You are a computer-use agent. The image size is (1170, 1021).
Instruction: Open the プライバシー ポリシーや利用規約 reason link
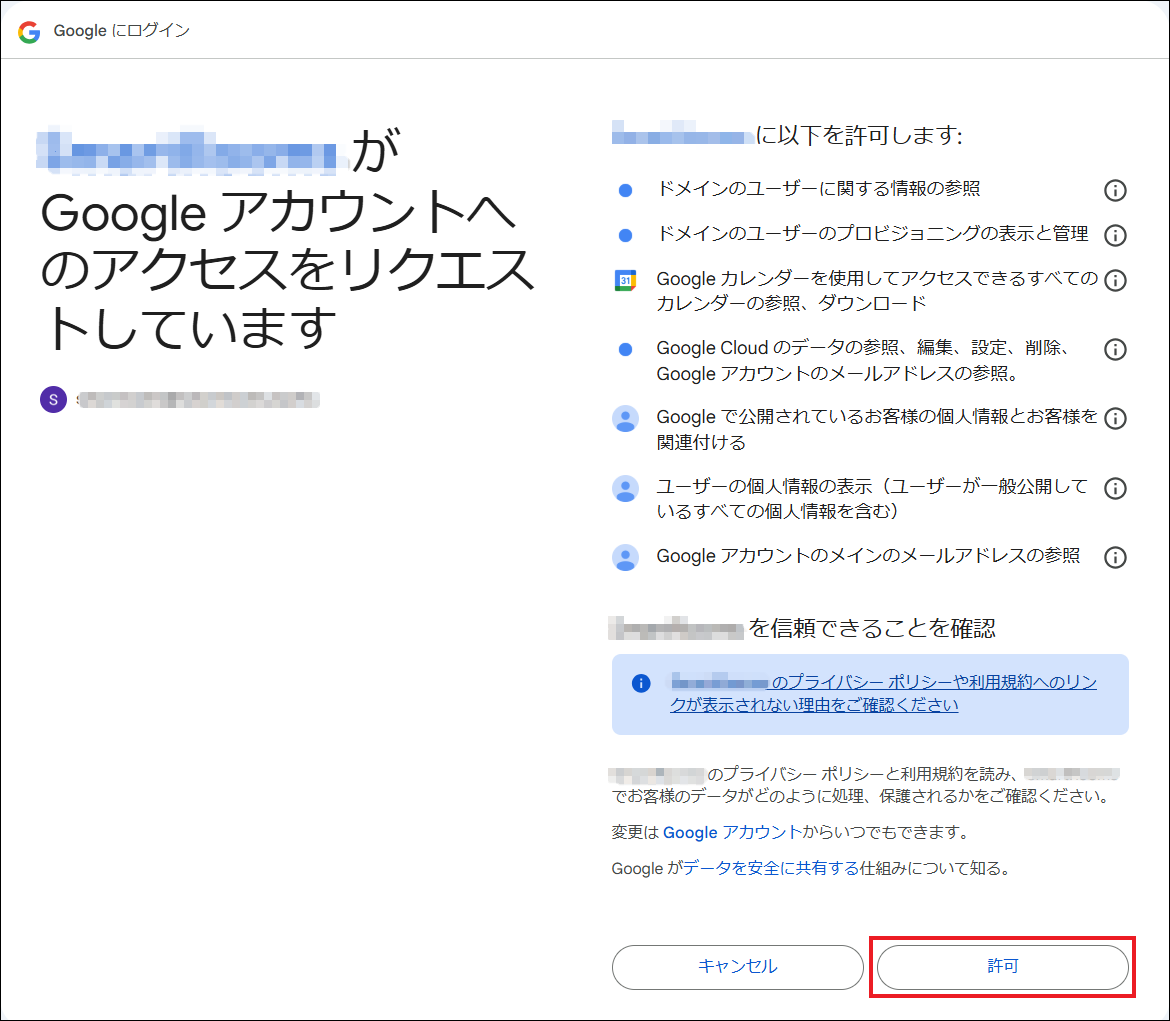coord(884,693)
